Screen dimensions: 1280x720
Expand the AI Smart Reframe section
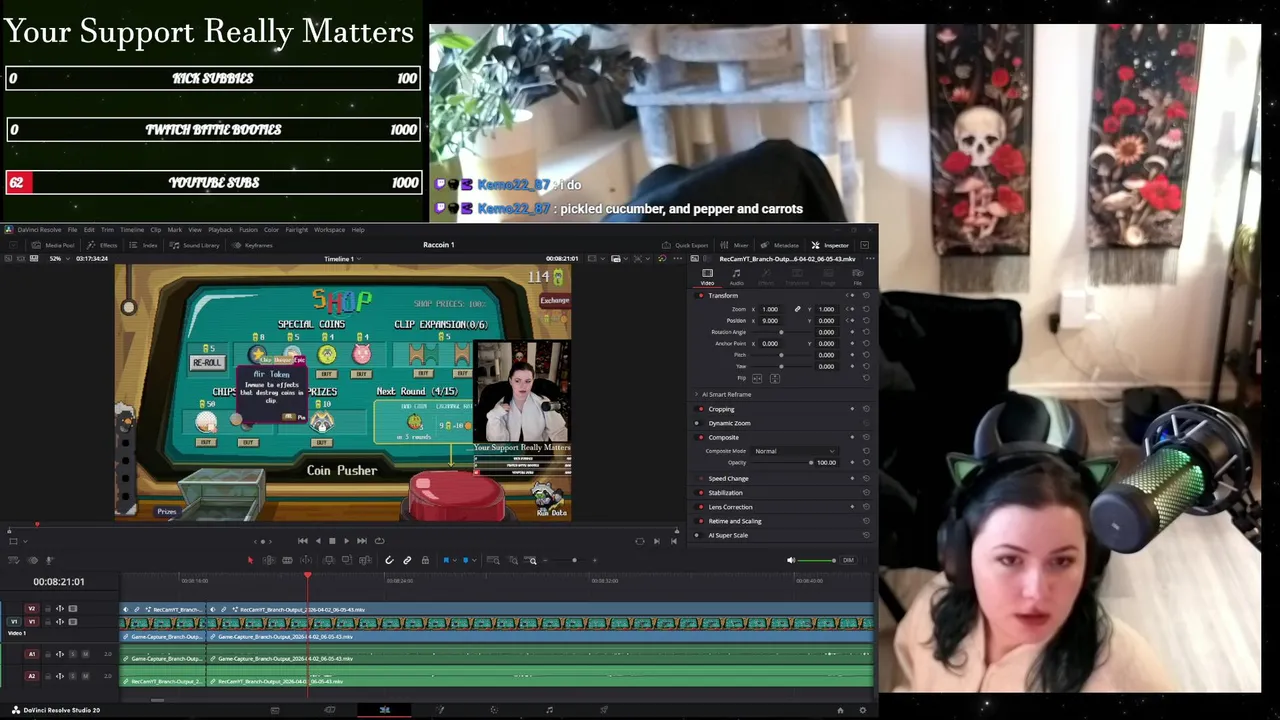pos(697,394)
